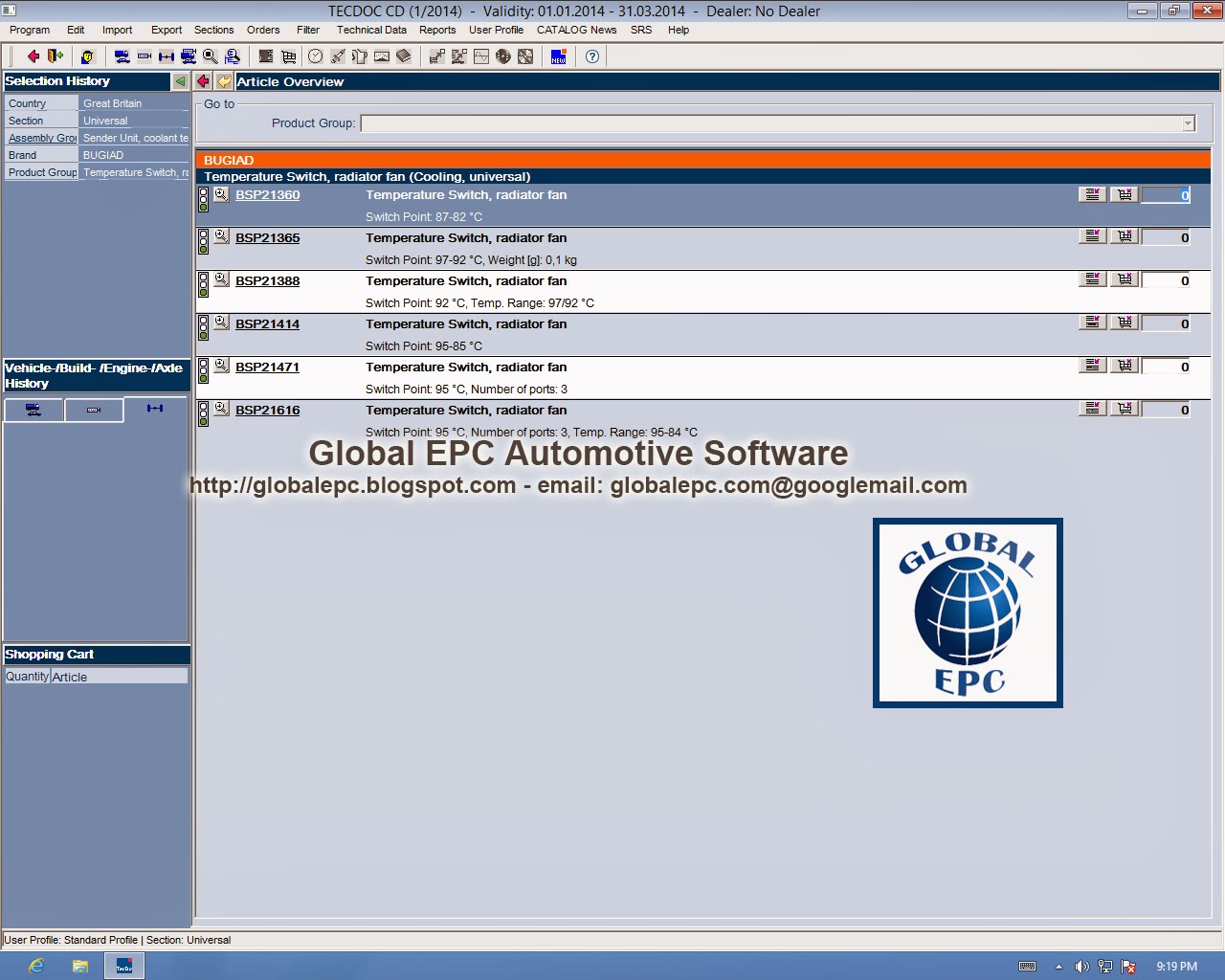Open the Product Group dropdown
1225x980 pixels.
coord(1188,123)
